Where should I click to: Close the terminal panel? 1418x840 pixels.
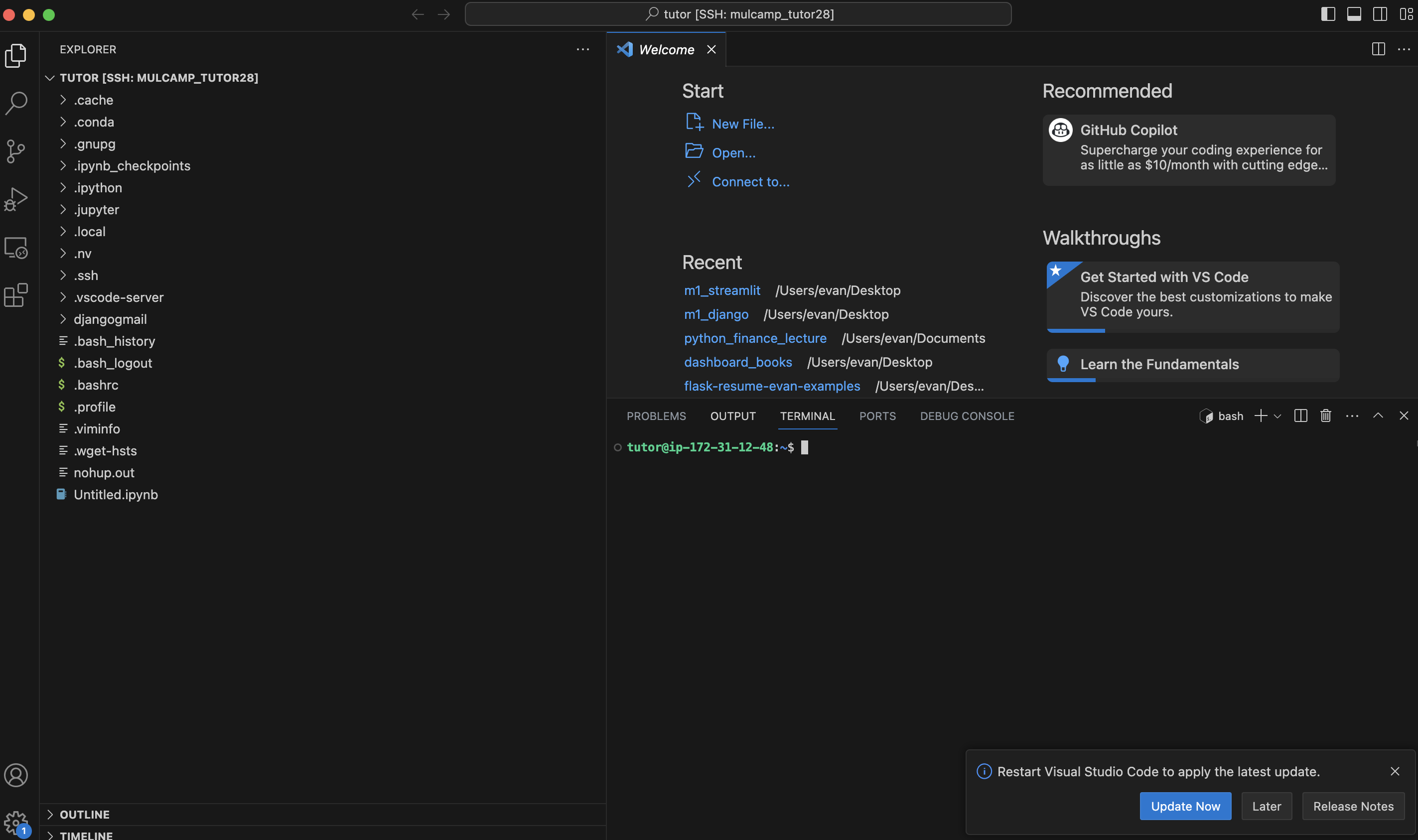tap(1404, 416)
